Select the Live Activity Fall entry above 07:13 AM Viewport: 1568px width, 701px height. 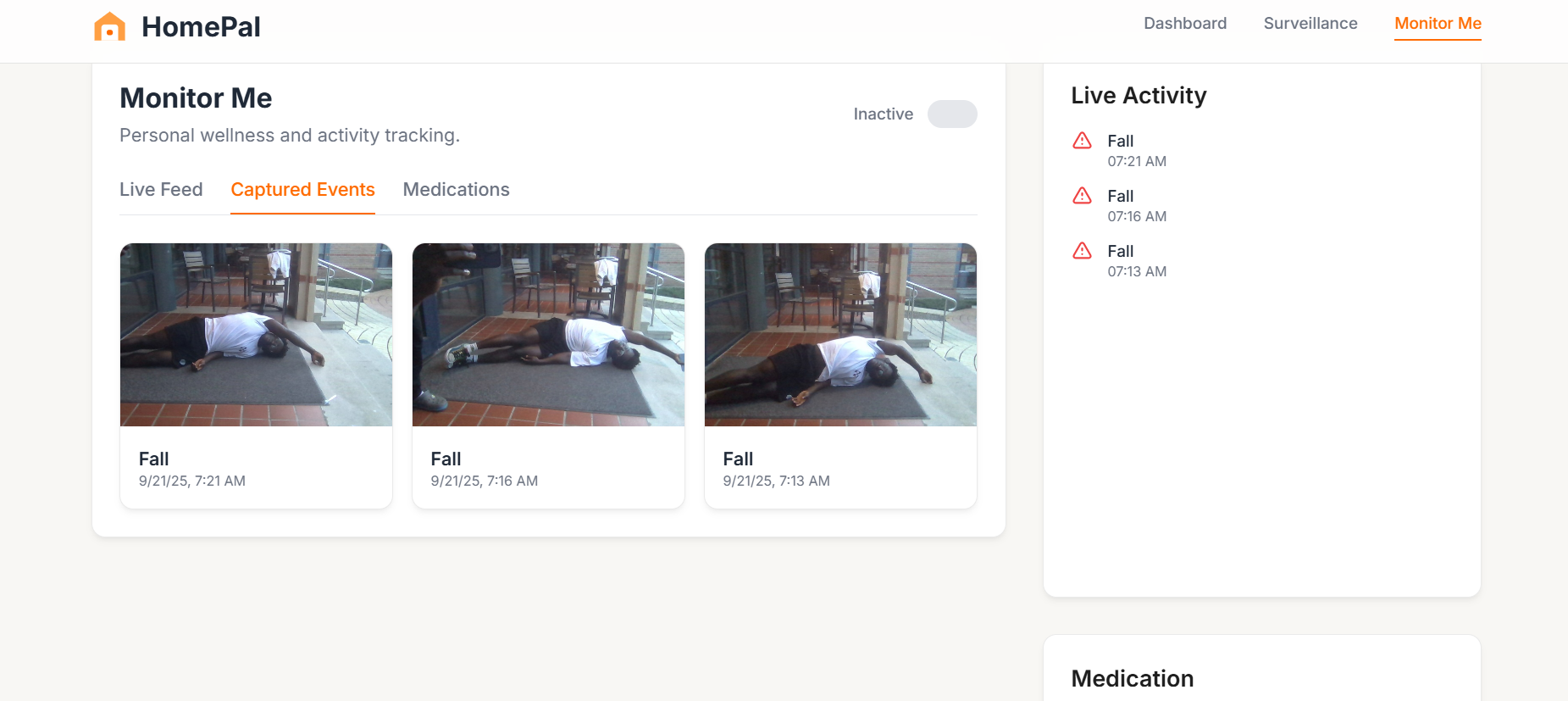coord(1120,251)
